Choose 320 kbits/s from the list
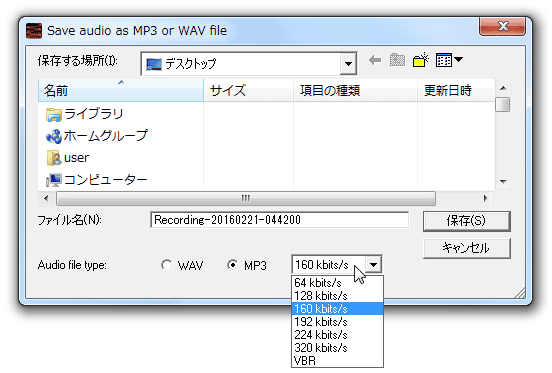The height and width of the screenshot is (373, 552). click(337, 348)
